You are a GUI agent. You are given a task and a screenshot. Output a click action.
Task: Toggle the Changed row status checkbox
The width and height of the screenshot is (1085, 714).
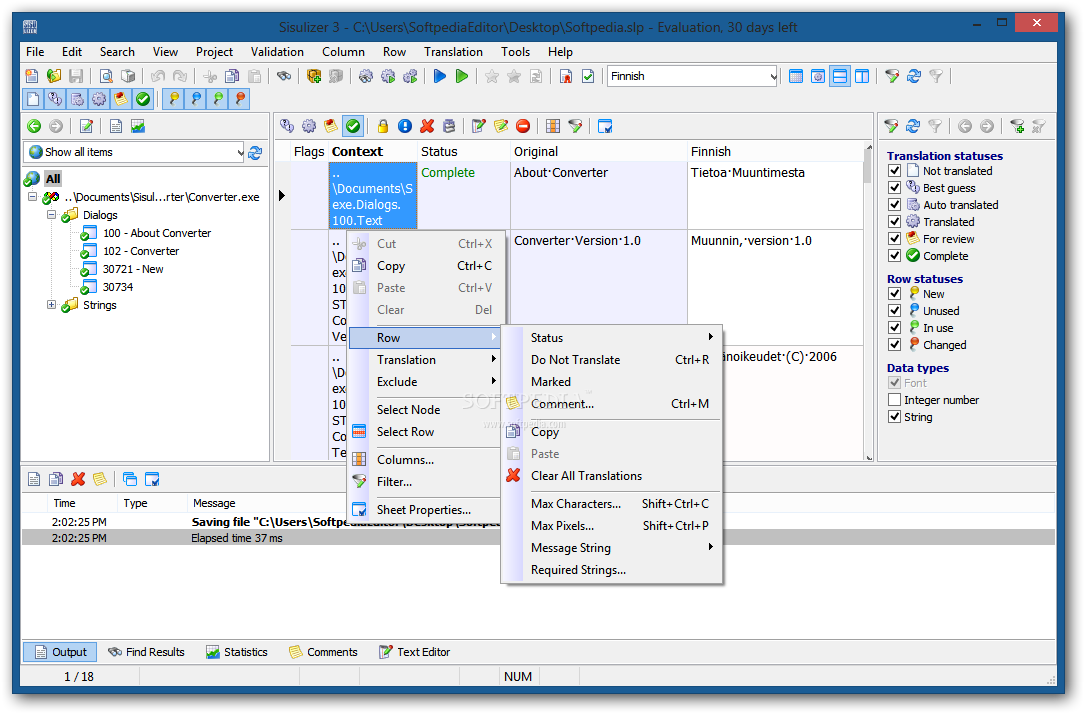(x=895, y=345)
